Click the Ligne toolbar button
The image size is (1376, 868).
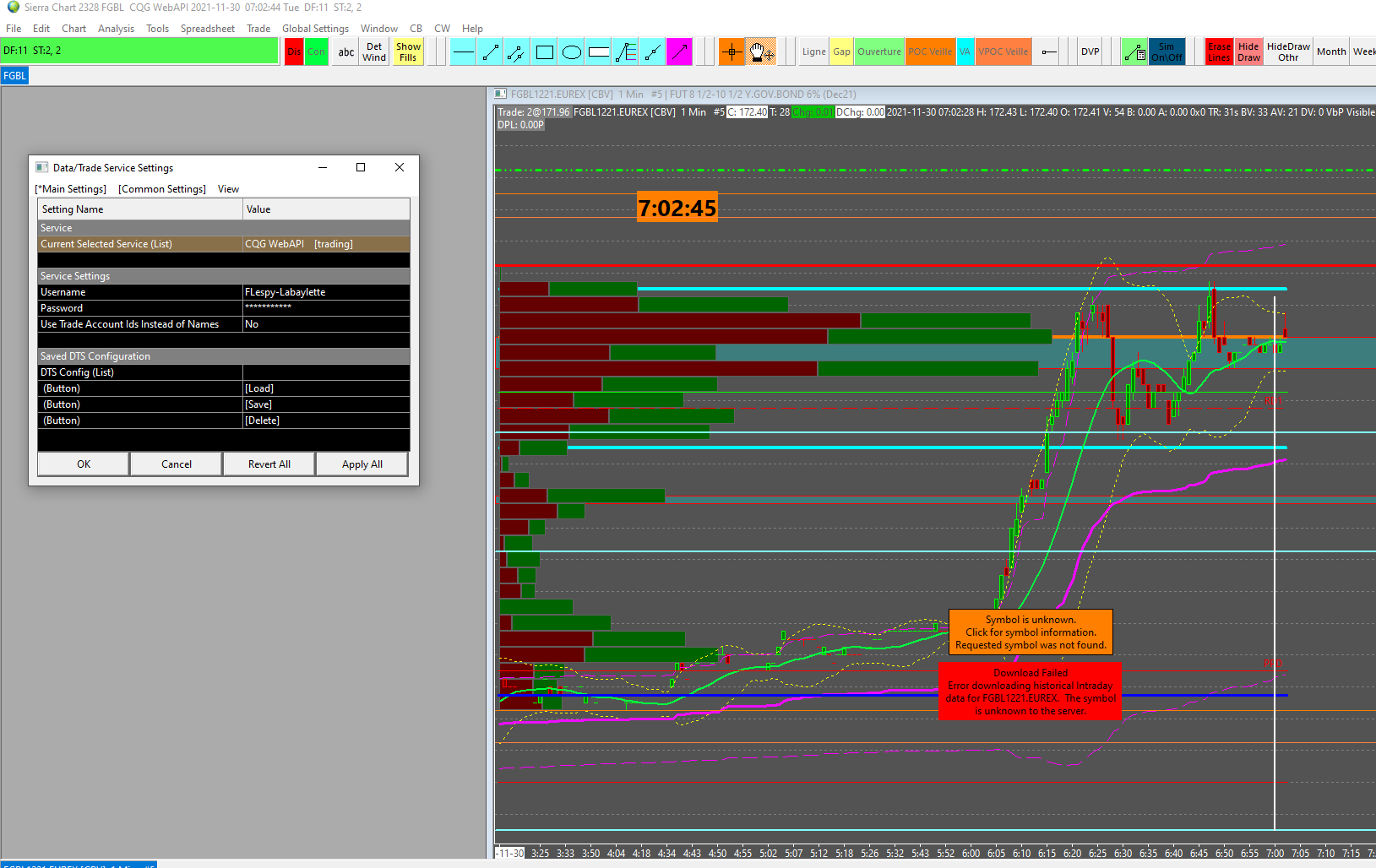(x=814, y=52)
